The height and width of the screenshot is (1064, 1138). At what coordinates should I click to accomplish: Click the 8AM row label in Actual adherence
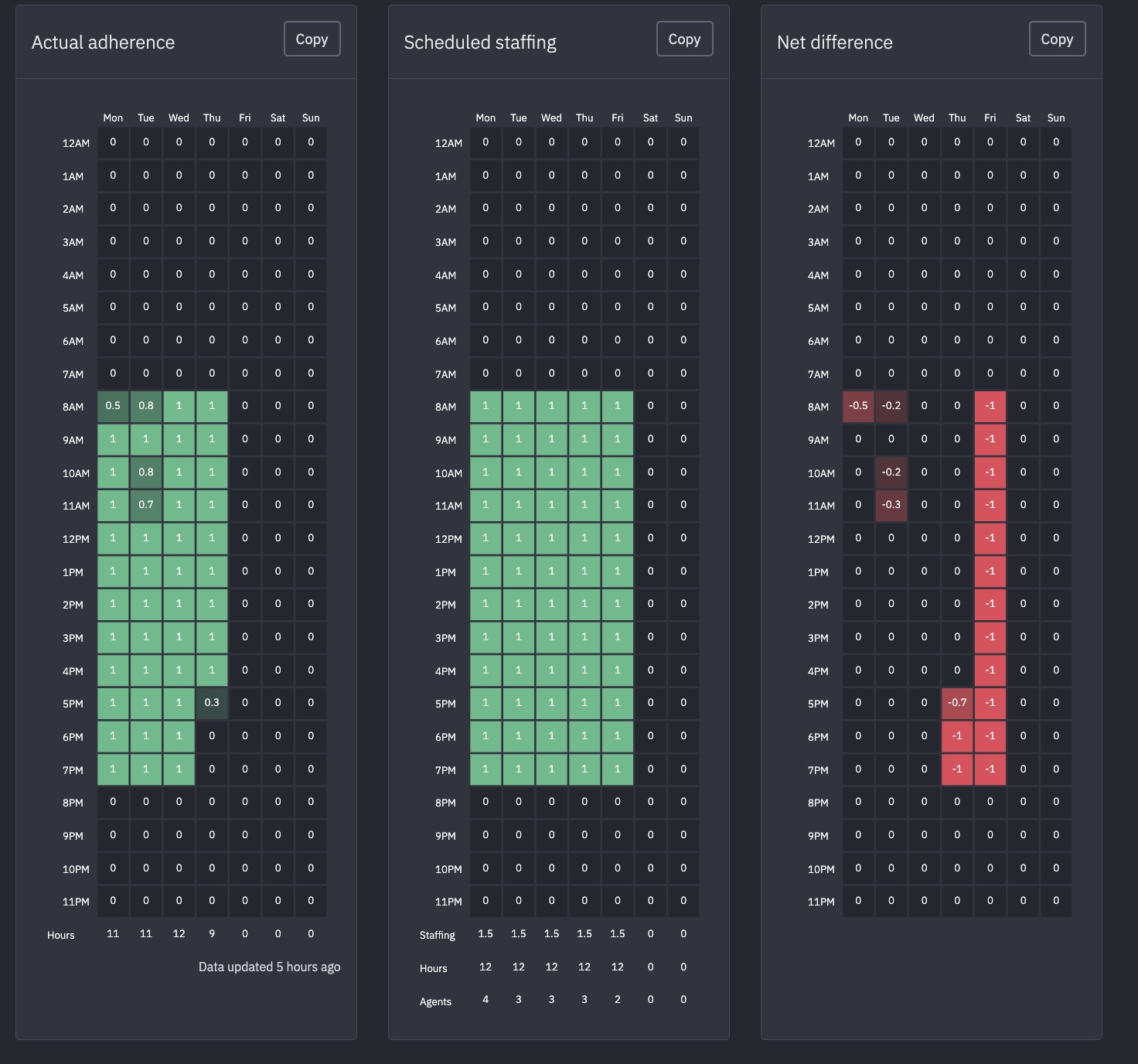[73, 407]
